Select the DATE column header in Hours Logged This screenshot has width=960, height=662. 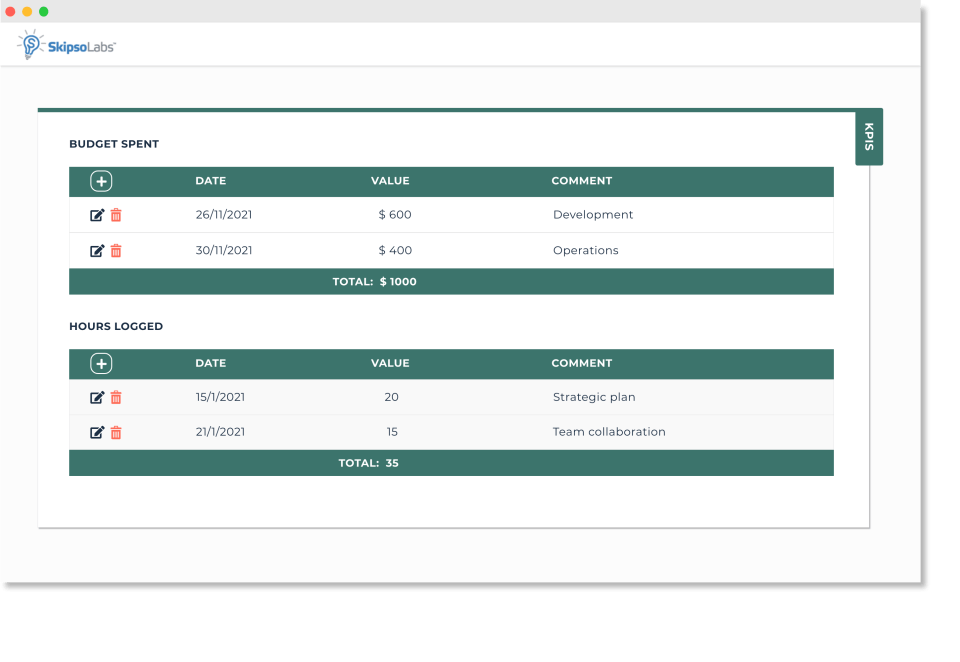coord(211,363)
